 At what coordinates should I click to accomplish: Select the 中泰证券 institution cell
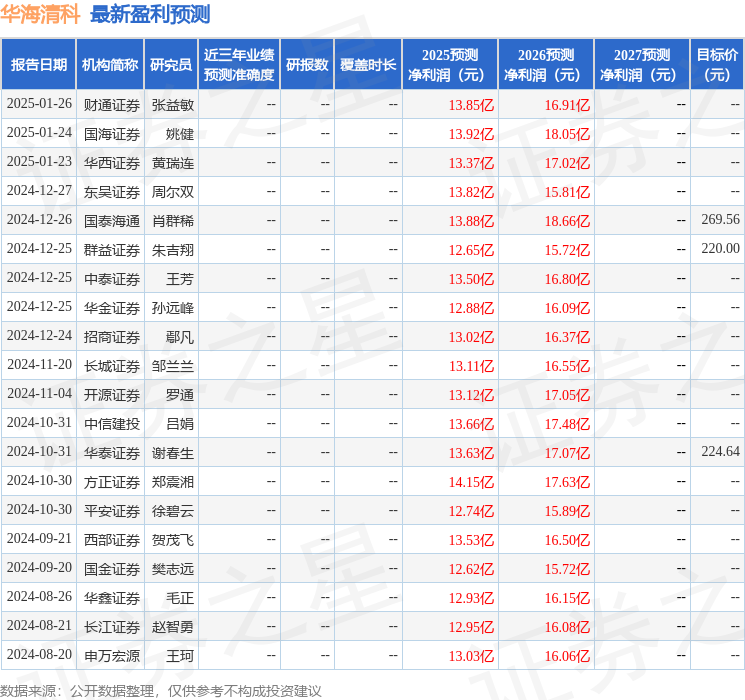pos(112,279)
